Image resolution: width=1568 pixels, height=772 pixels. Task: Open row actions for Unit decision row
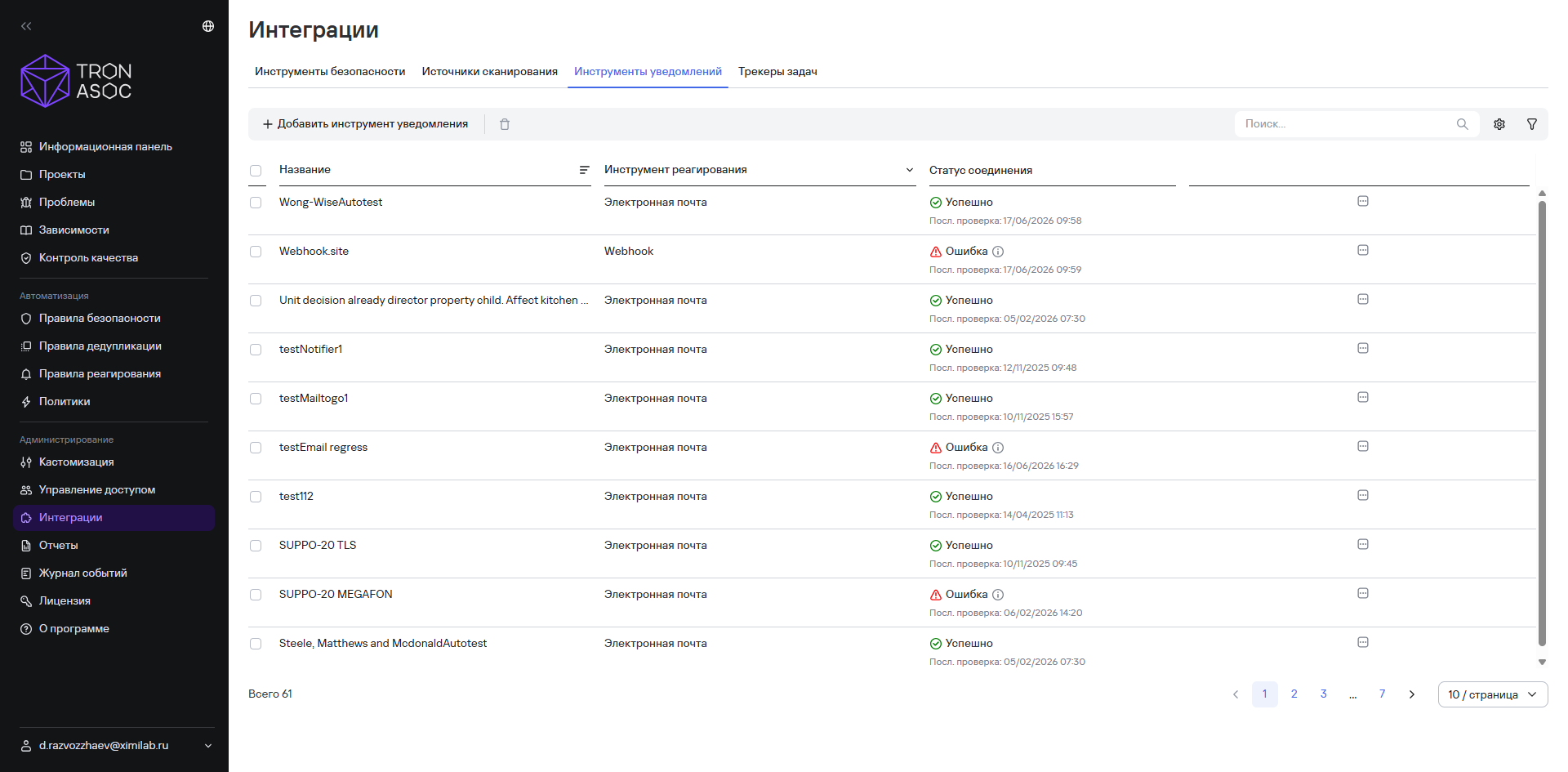point(1363,299)
